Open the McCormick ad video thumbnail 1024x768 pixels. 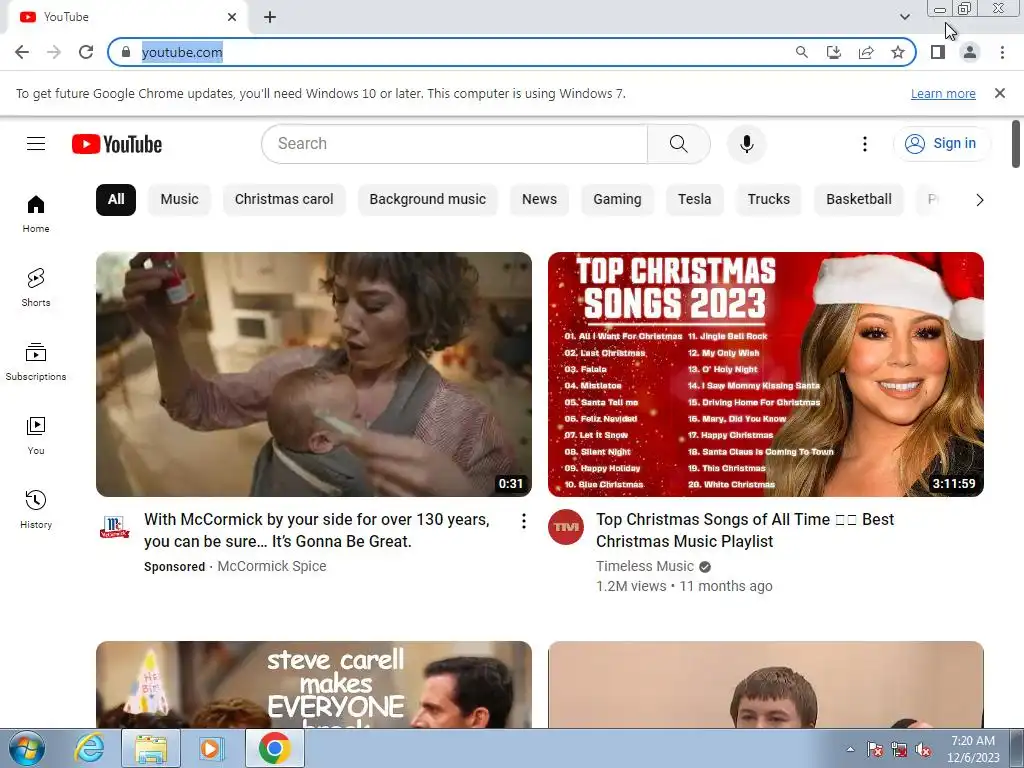[313, 374]
